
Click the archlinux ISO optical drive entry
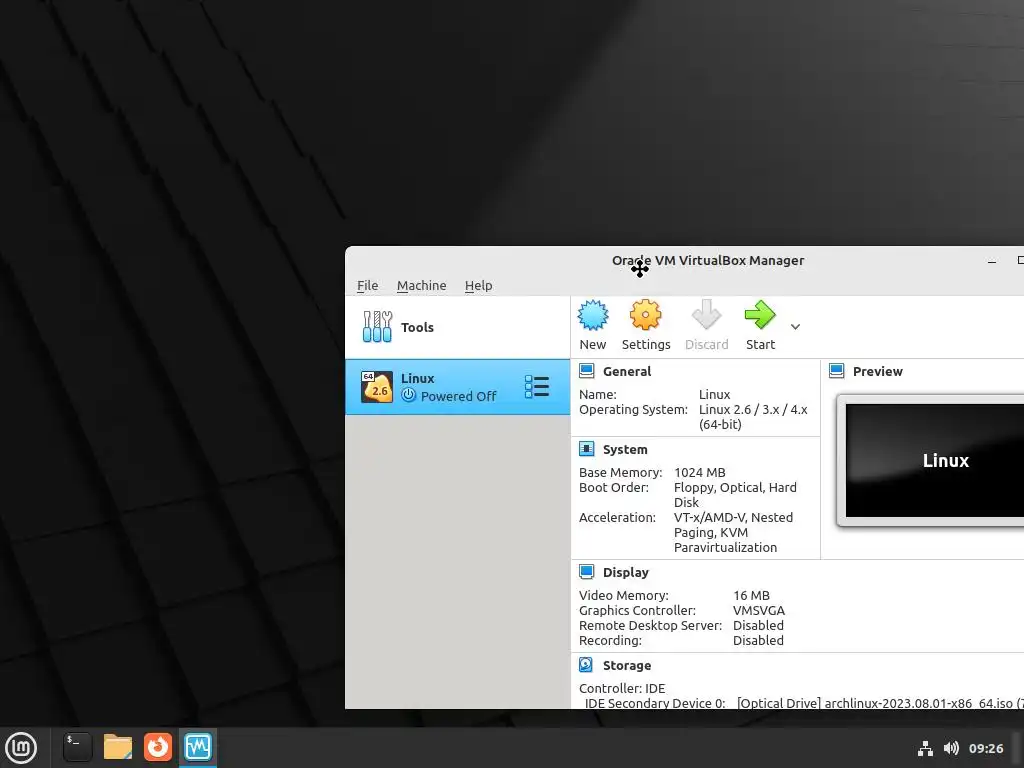click(879, 703)
